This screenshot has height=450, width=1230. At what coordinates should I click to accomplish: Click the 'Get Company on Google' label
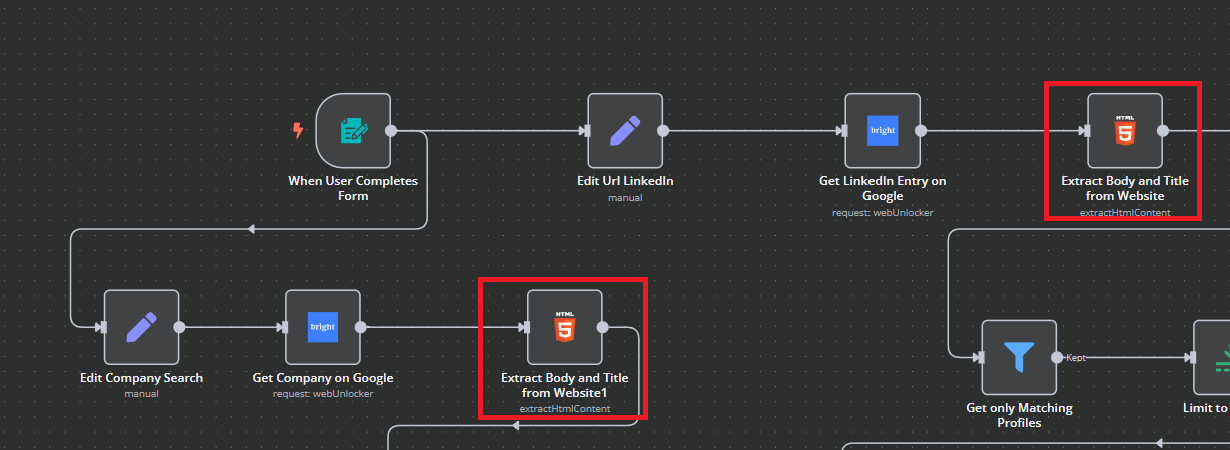click(x=323, y=378)
